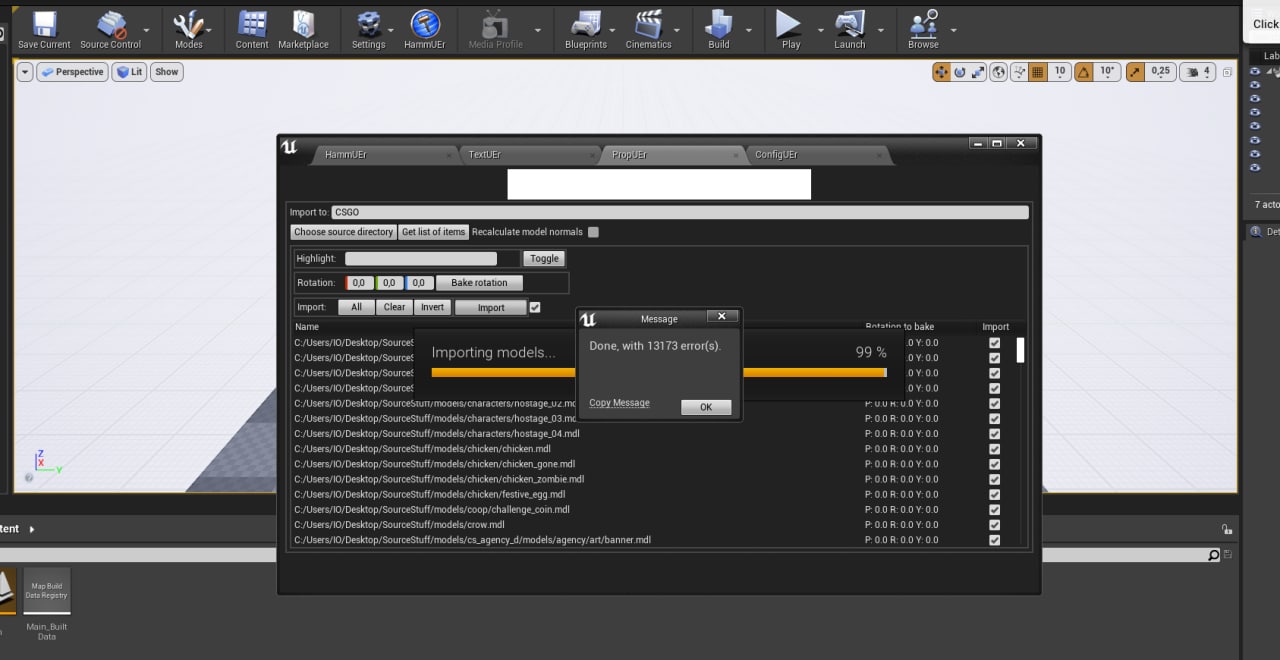Select the scale gizmo mode
Screen dimensions: 1280x660
pos(978,72)
